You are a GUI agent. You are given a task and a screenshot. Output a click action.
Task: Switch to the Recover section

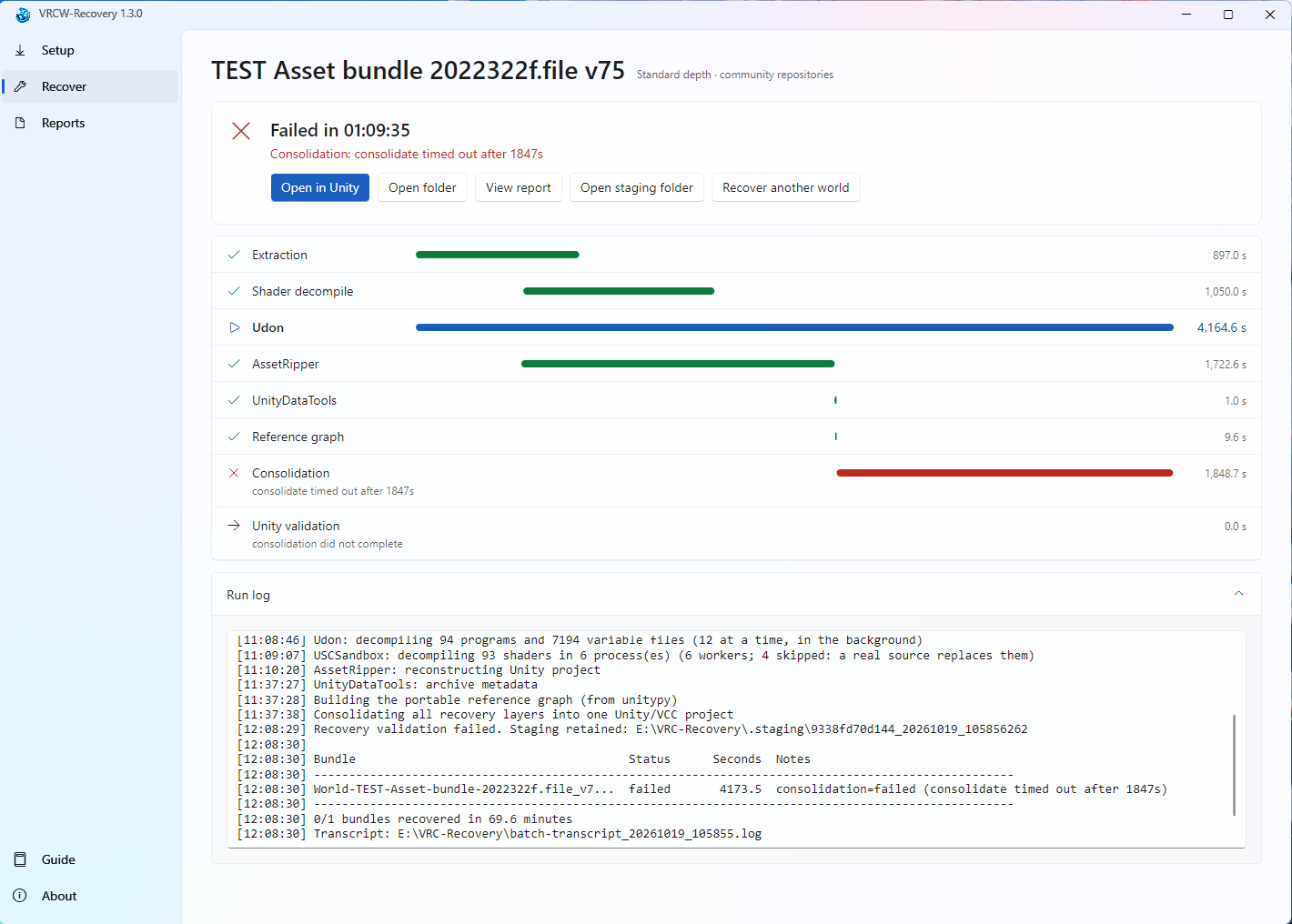90,86
